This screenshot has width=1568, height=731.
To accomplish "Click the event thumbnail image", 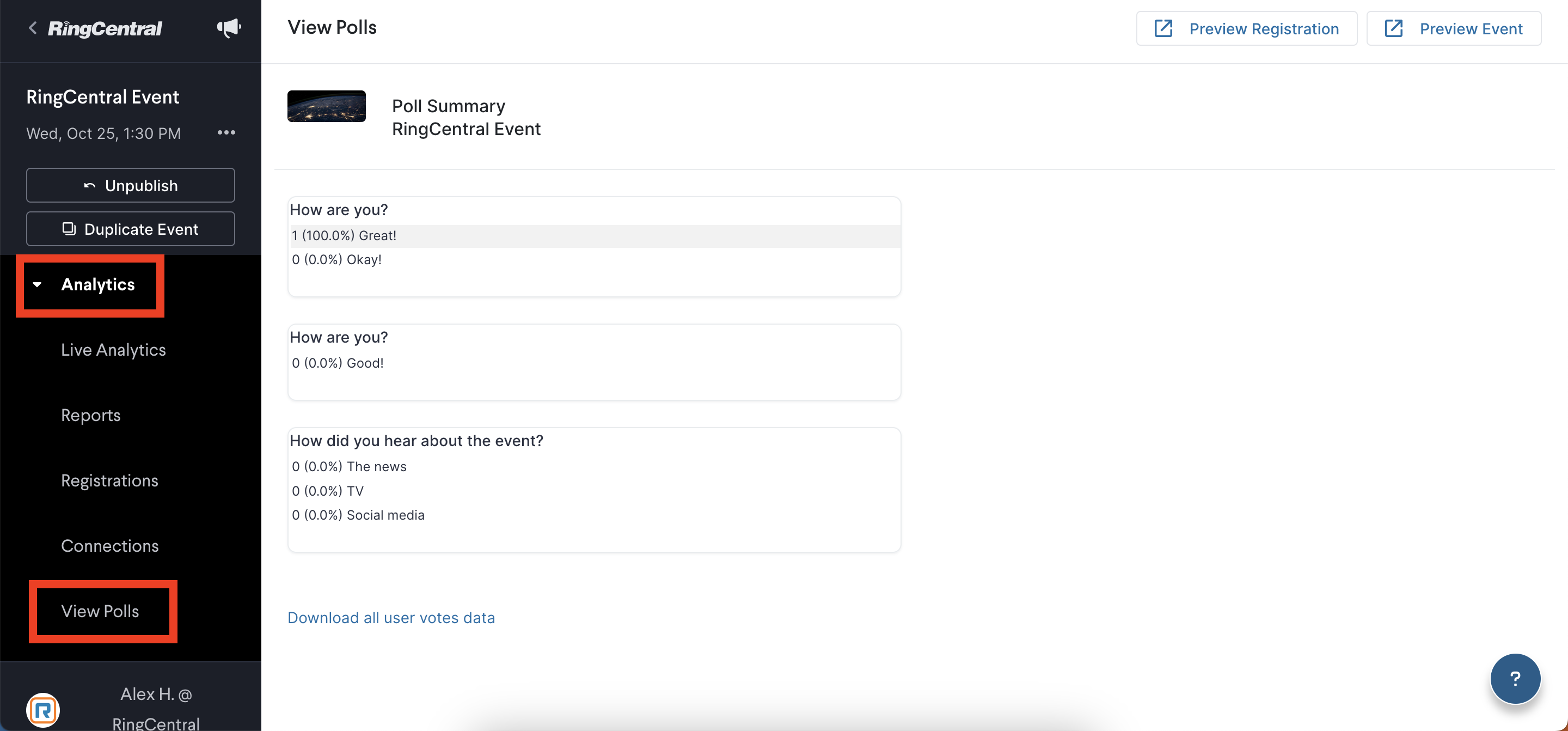I will [x=326, y=106].
